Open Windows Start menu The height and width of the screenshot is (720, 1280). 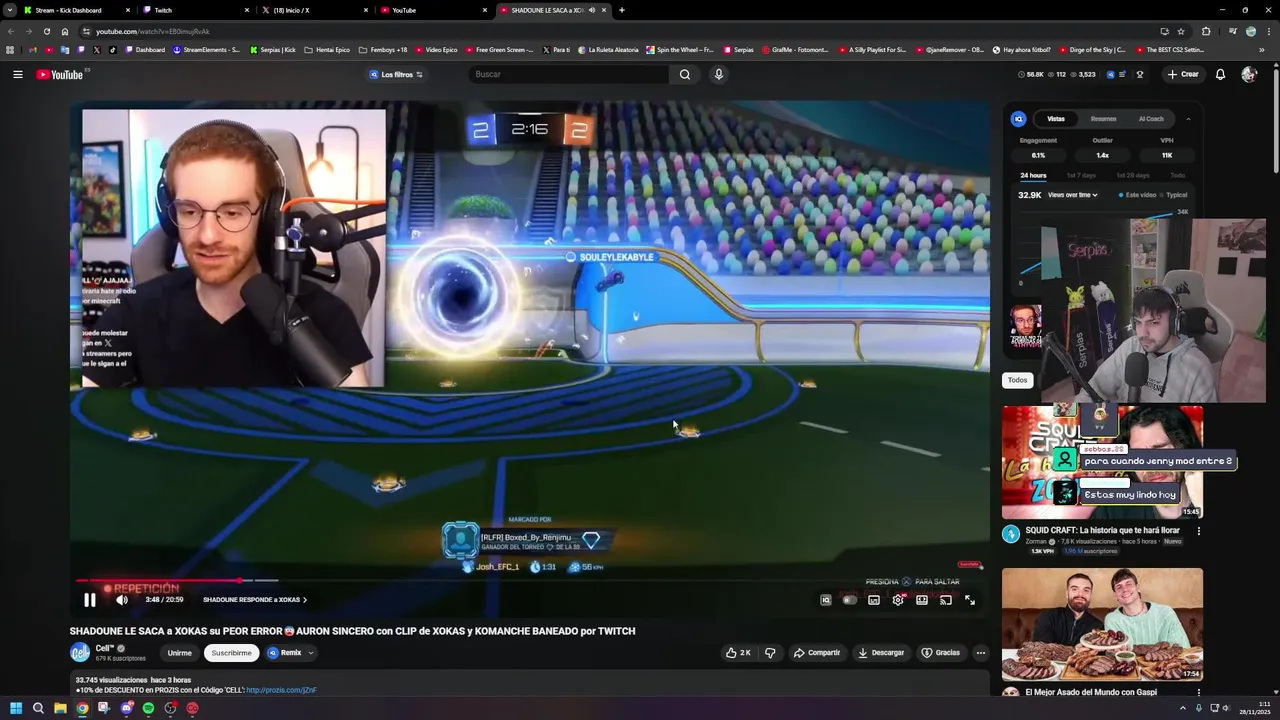[16, 708]
